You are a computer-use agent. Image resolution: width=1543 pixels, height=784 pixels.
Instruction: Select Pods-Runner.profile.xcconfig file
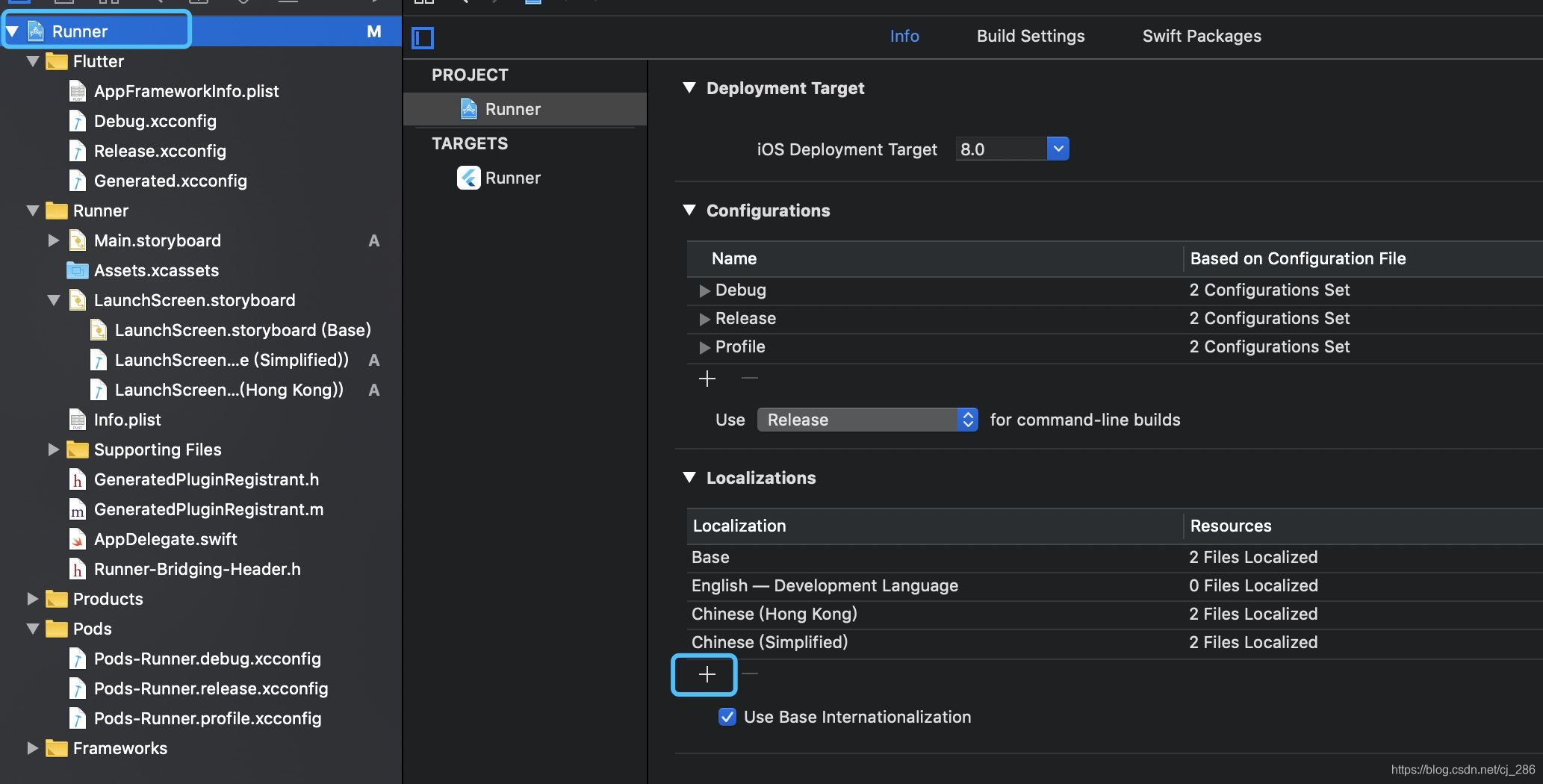(208, 718)
